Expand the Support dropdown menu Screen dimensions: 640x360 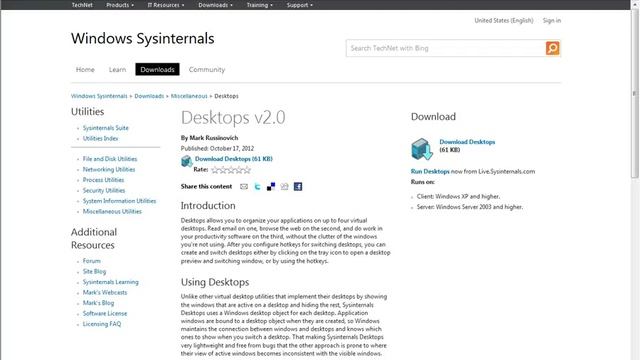[x=300, y=5]
